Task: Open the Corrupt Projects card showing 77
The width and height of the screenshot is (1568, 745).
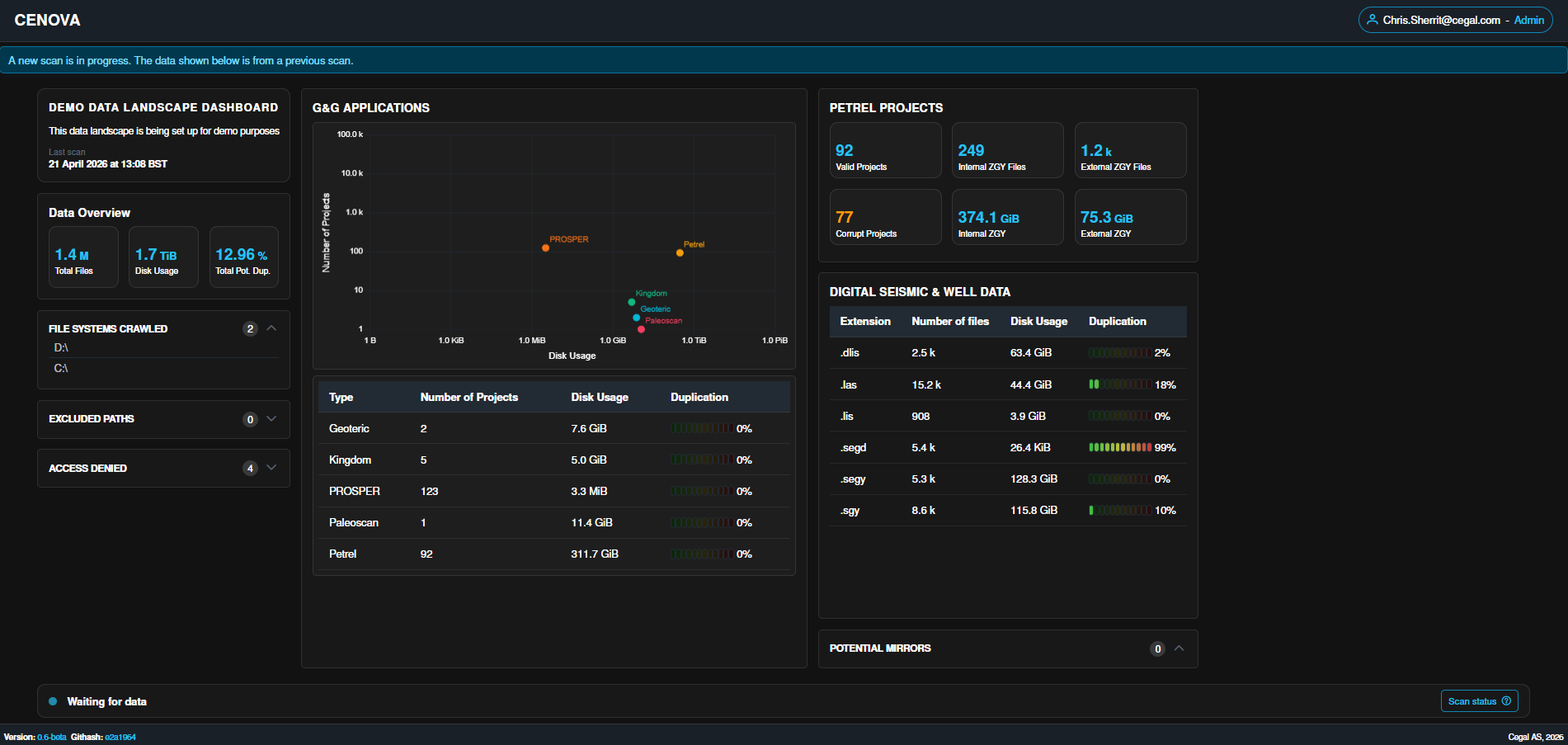Action: pos(885,217)
